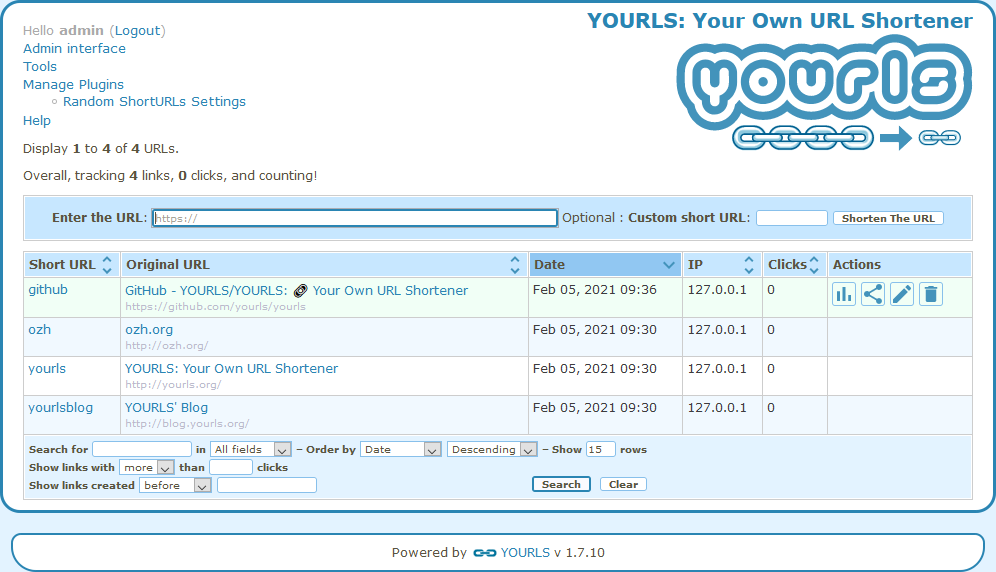Focus the Custom short URL field
The image size is (996, 572).
[791, 218]
